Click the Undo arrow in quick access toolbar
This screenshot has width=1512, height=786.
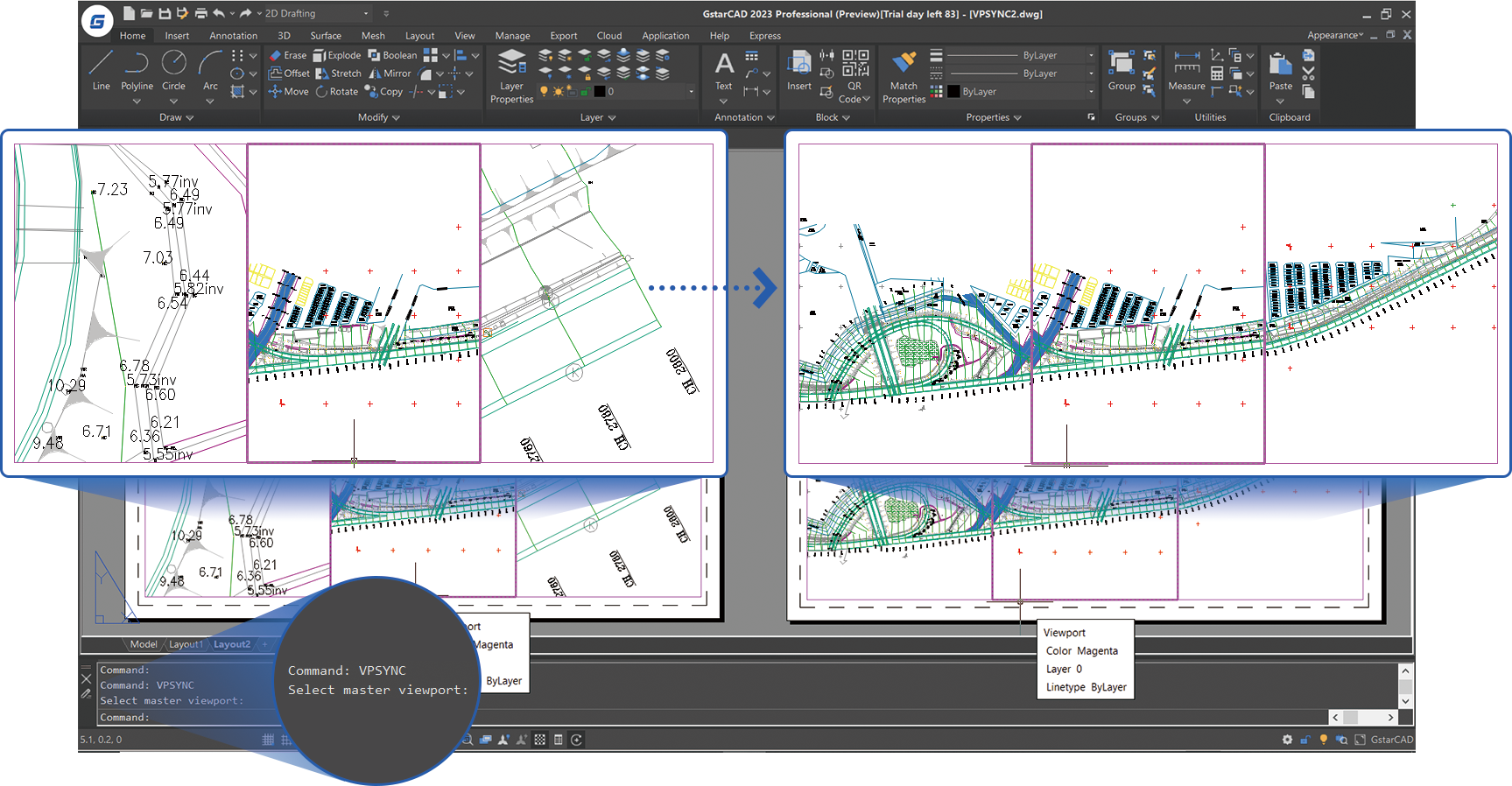[219, 13]
